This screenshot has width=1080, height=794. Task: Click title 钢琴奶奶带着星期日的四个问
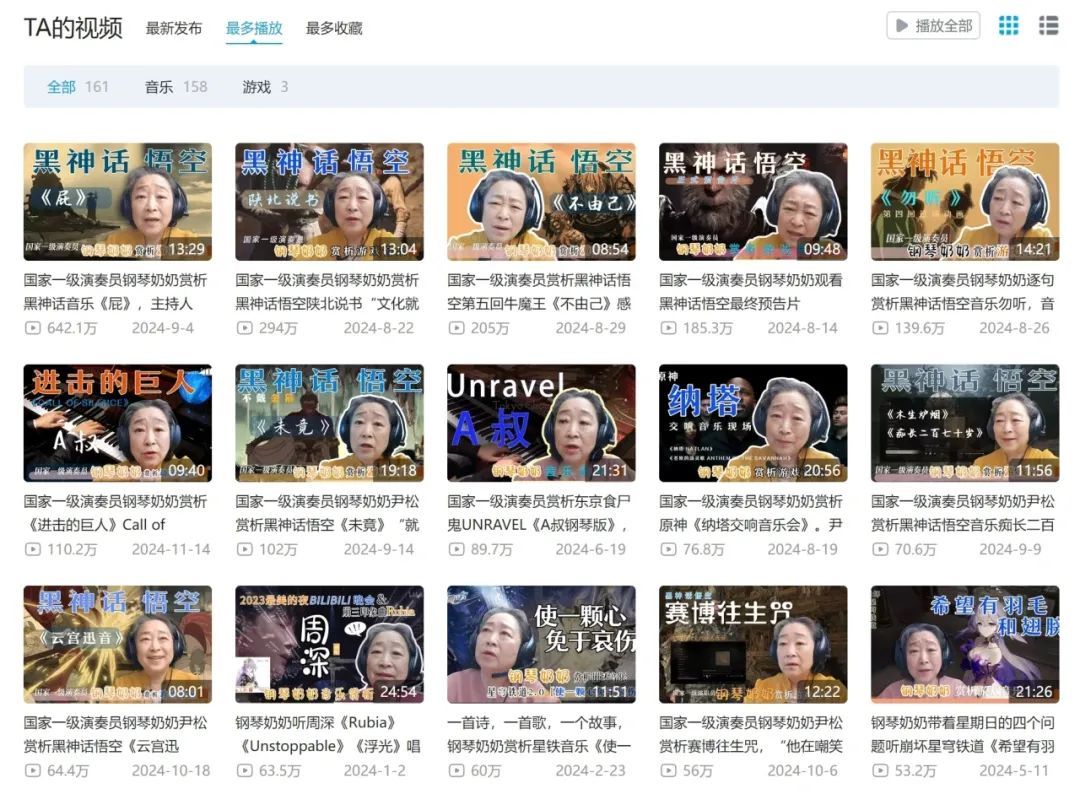click(963, 734)
